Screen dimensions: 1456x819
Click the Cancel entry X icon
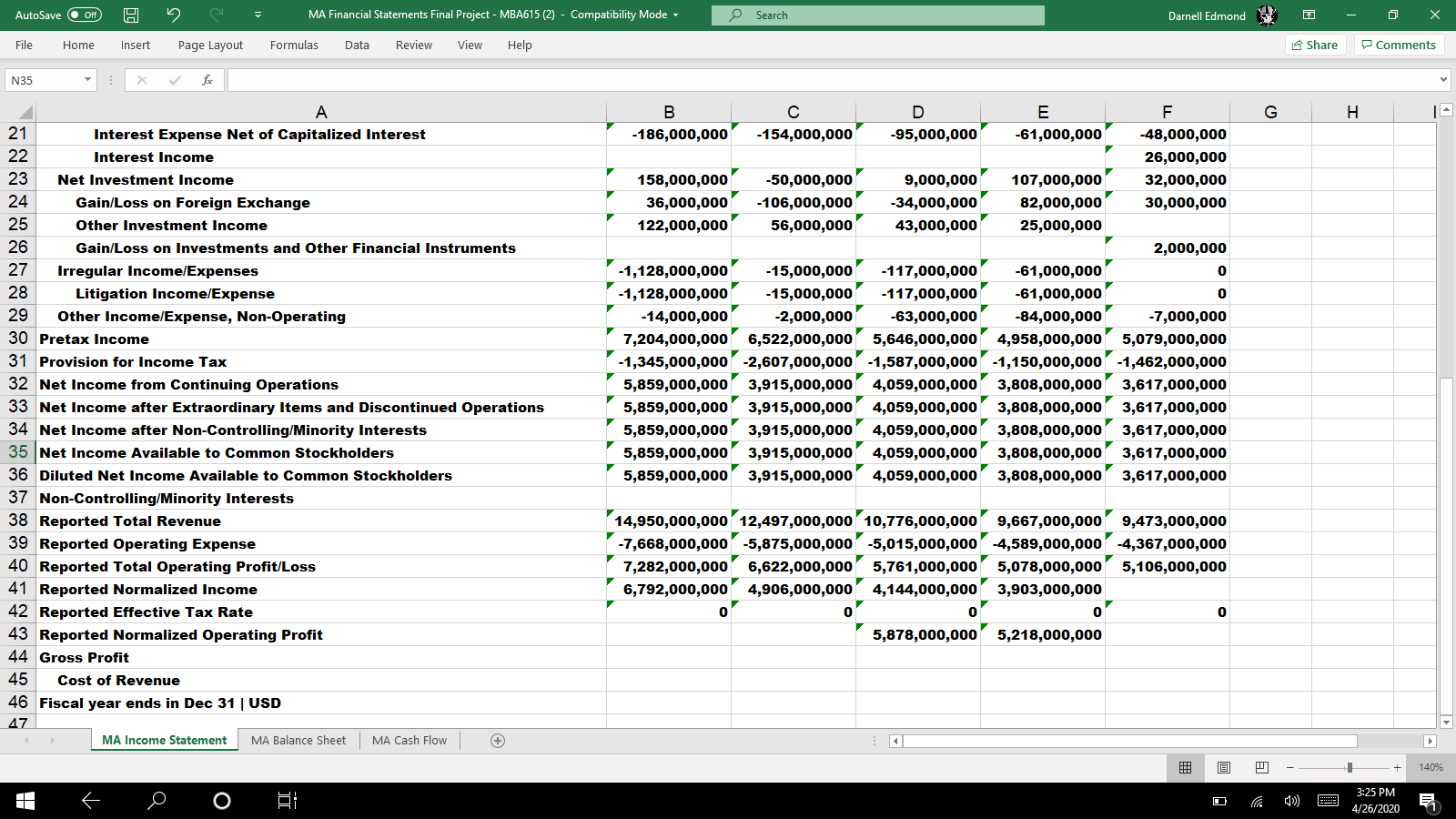coord(142,80)
